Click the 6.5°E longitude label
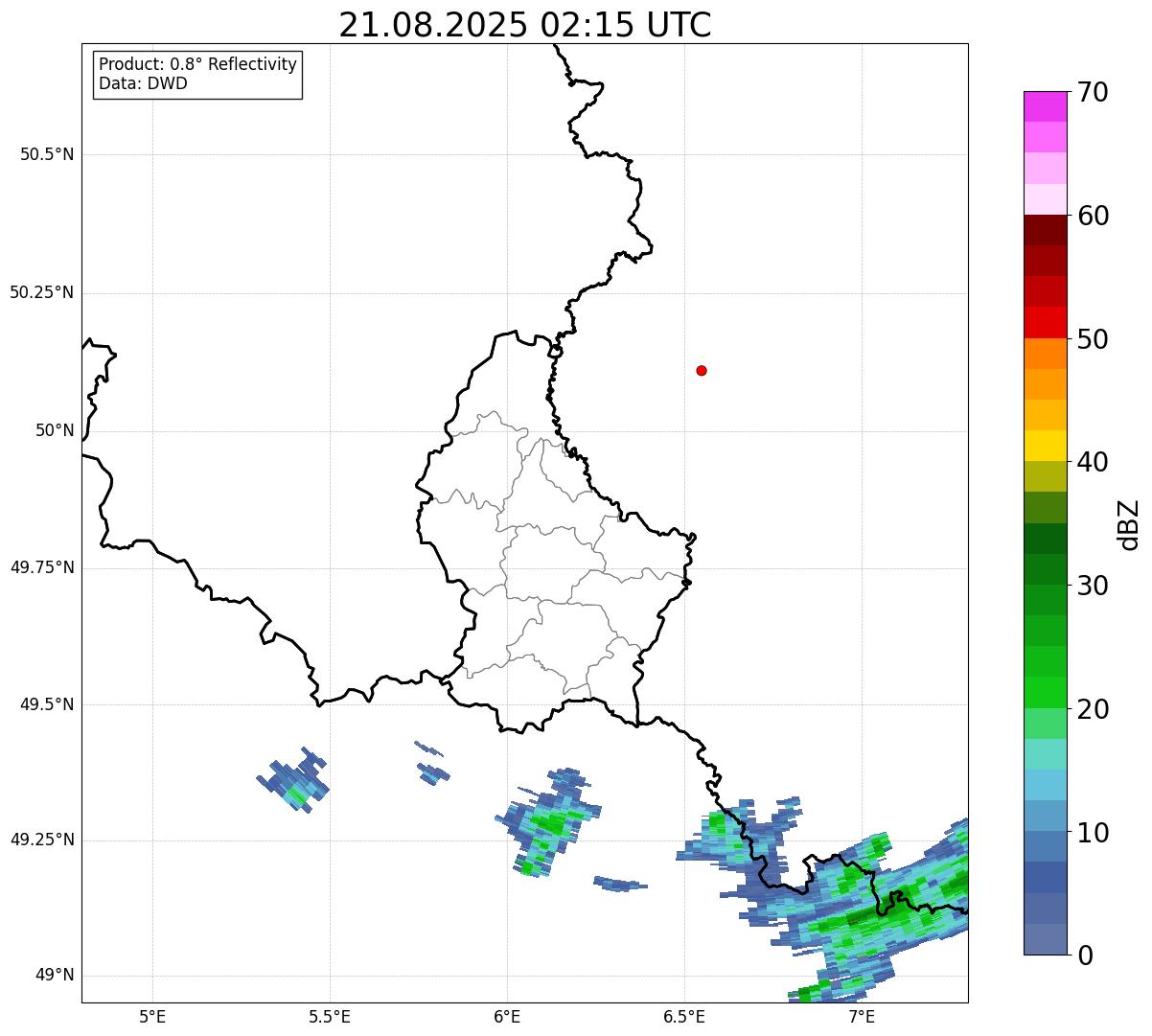The height and width of the screenshot is (1036, 1152). coord(684,1016)
